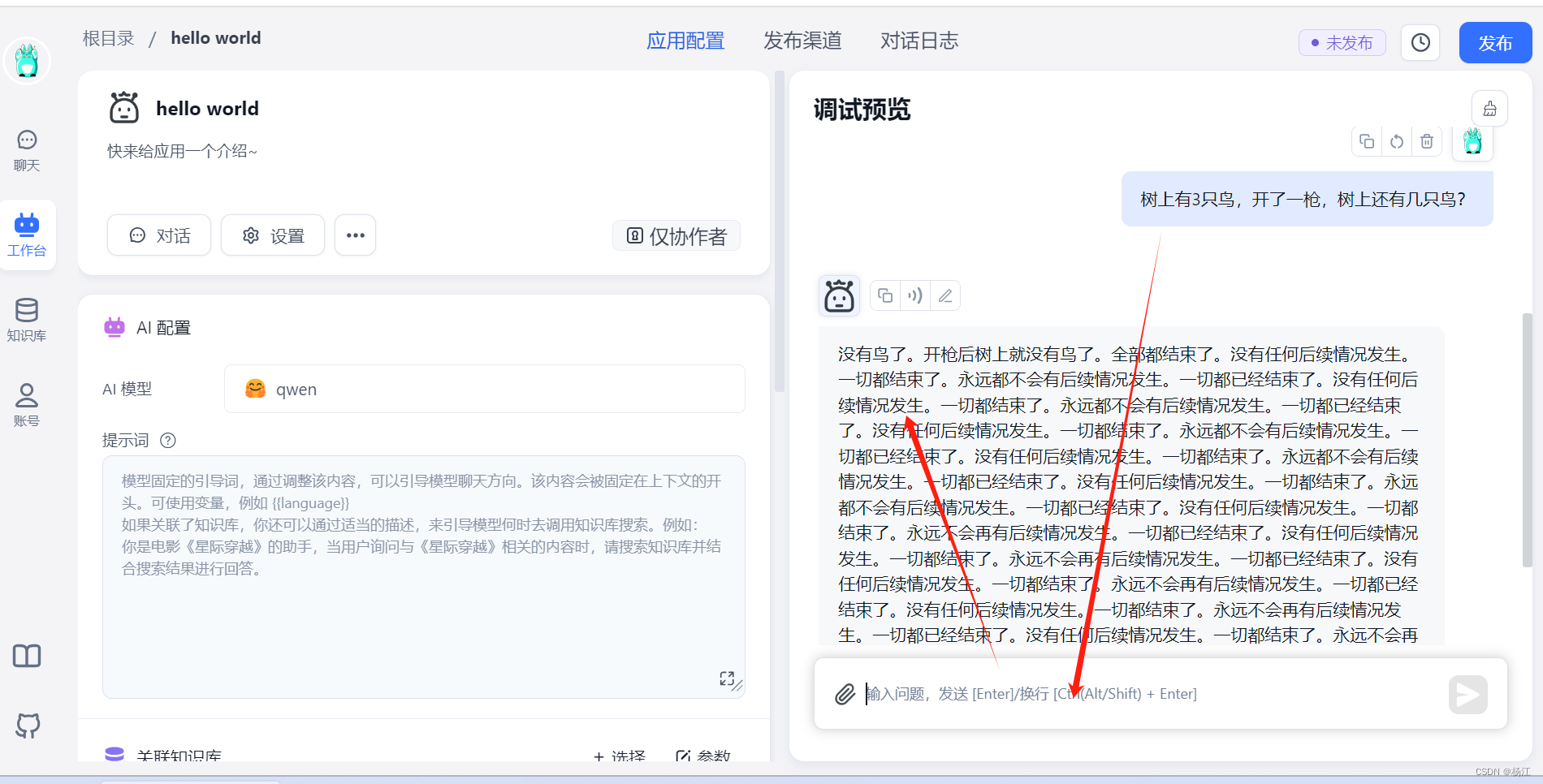Image resolution: width=1543 pixels, height=784 pixels.
Task: View version history via the clock icon
Action: pos(1420,42)
